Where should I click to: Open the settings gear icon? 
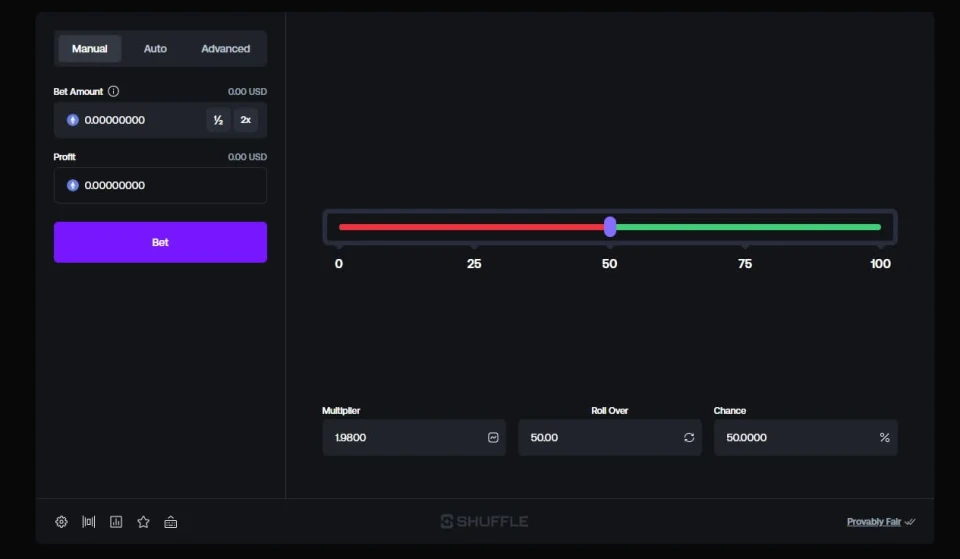point(61,522)
